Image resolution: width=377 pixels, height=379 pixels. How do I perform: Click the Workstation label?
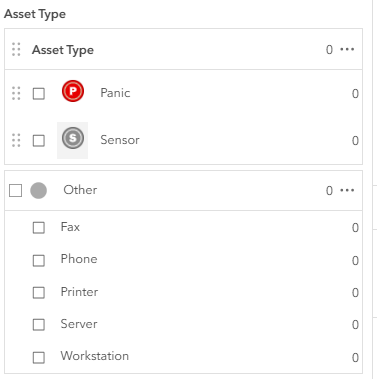(95, 356)
